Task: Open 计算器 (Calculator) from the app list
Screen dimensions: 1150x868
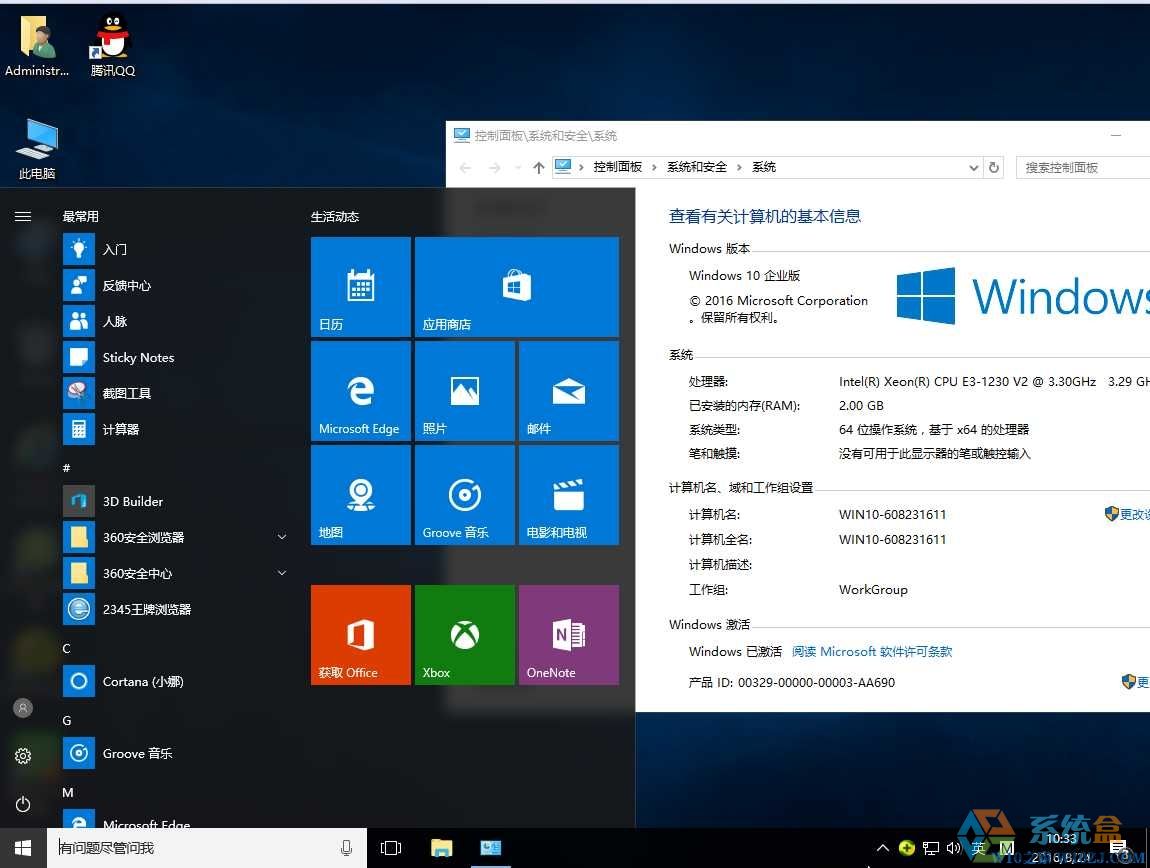Action: [120, 429]
